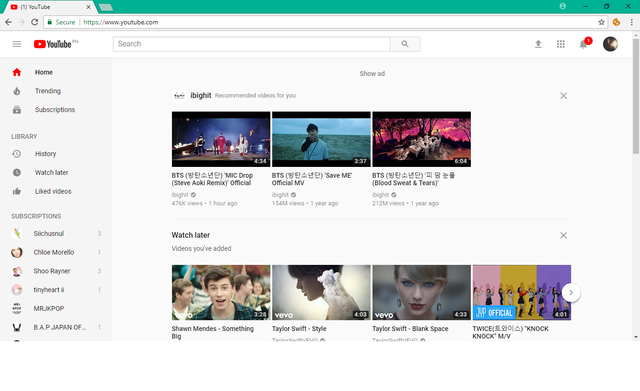The width and height of the screenshot is (640, 391).
Task: Open the notifications bell
Action: 584,44
